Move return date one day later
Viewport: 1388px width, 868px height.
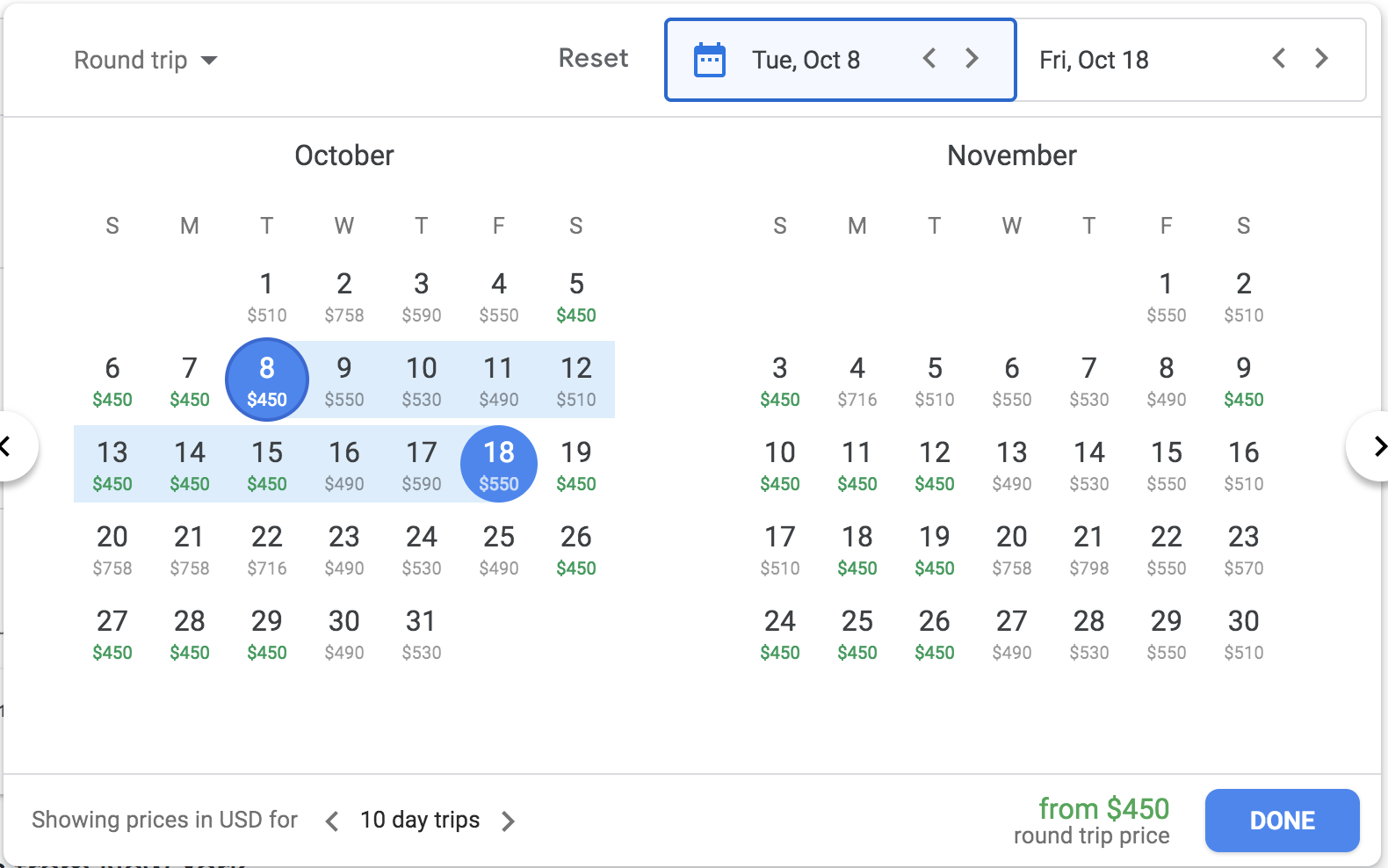coord(1321,59)
